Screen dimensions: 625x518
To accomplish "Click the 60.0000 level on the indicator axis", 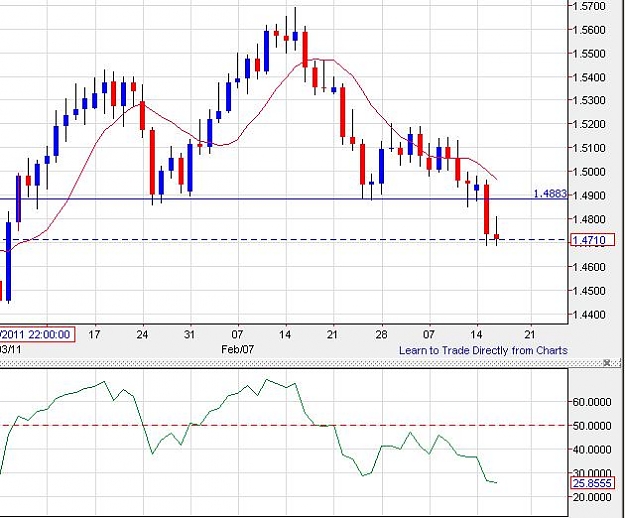I will (x=592, y=402).
